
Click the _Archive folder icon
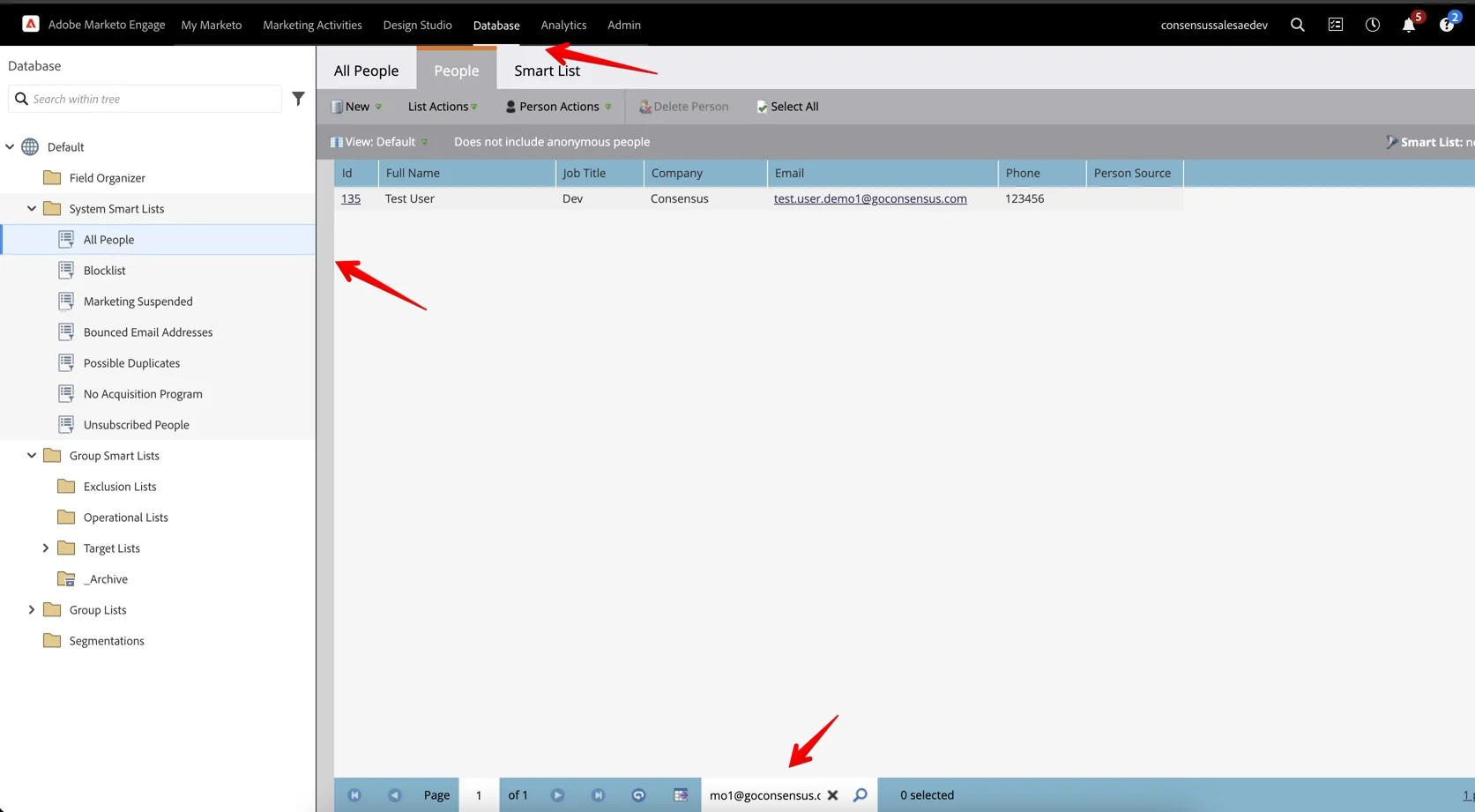click(66, 579)
